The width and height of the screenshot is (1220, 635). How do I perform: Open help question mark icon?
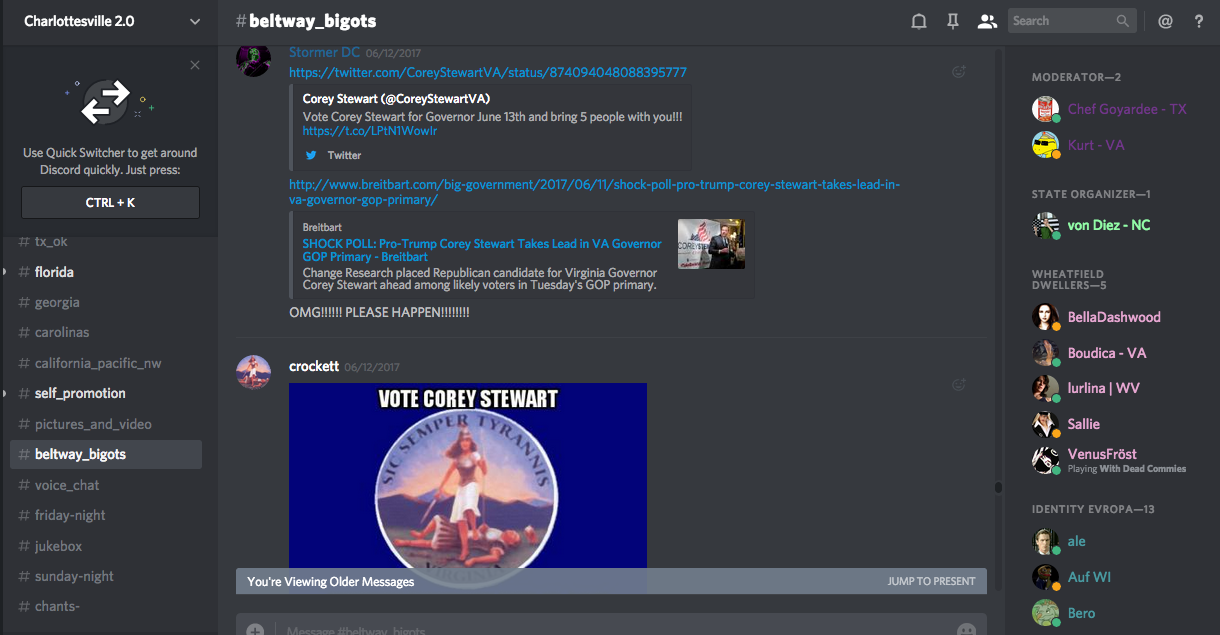pyautogui.click(x=1199, y=21)
